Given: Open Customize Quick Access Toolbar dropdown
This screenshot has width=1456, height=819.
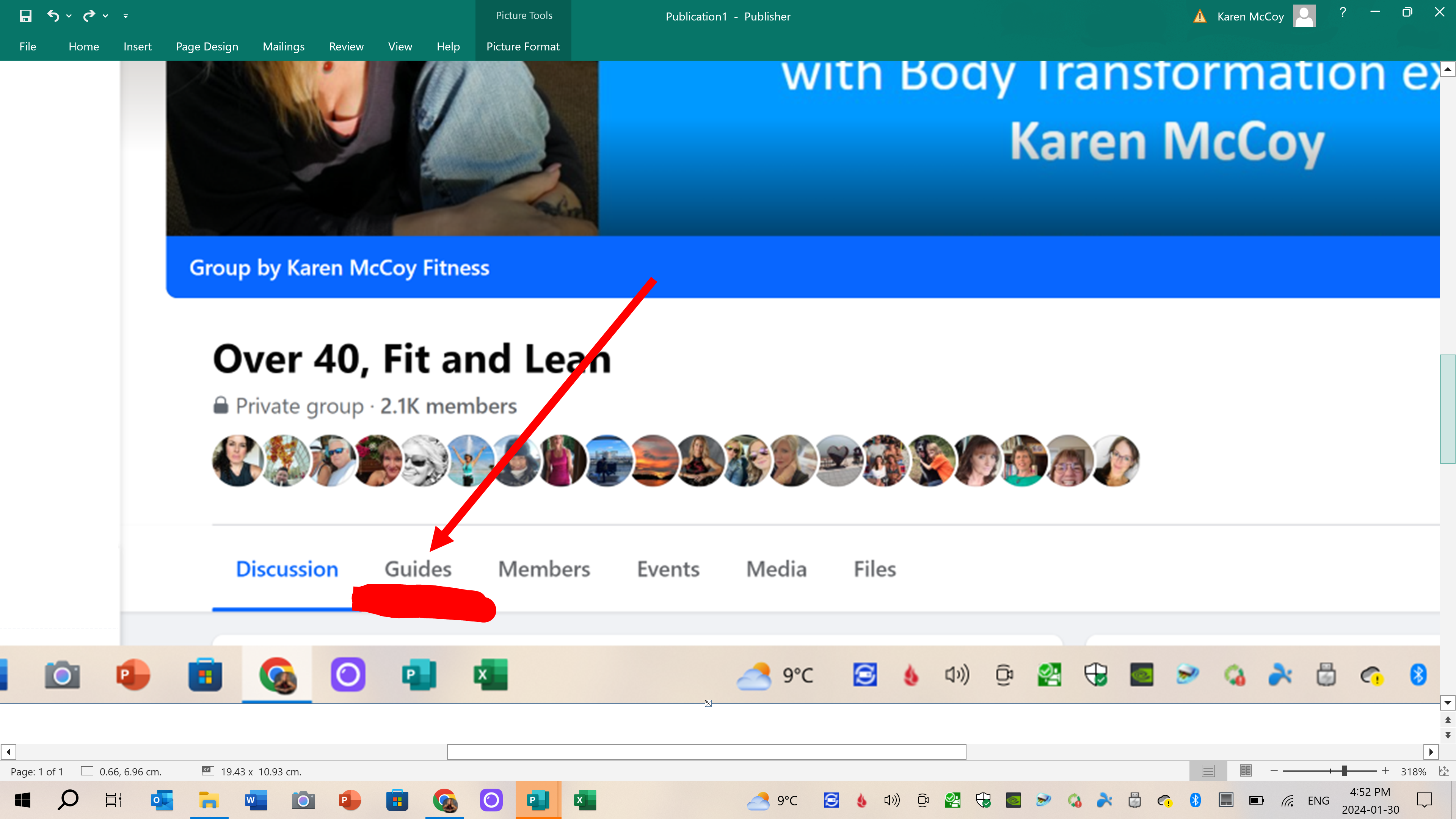Looking at the screenshot, I should coord(126,16).
